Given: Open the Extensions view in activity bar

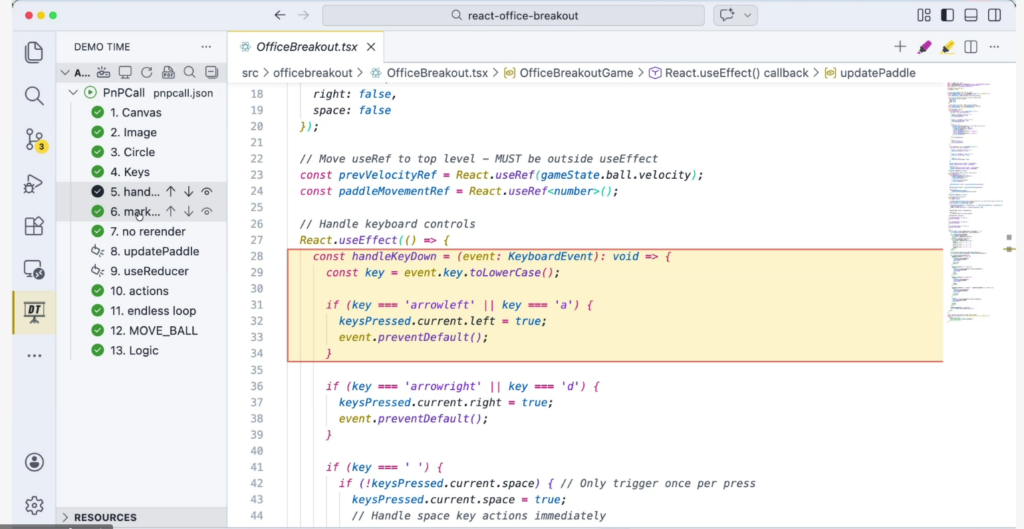Looking at the screenshot, I should click(x=34, y=226).
